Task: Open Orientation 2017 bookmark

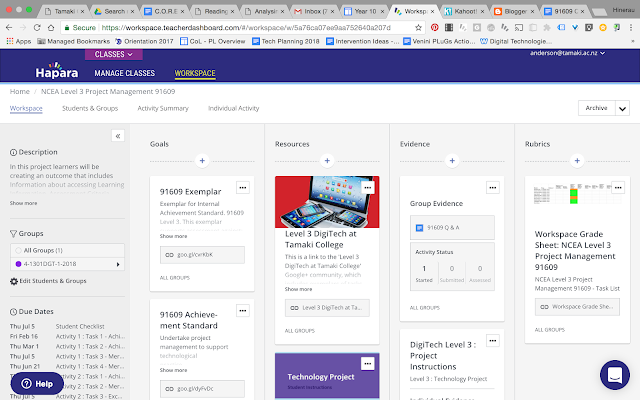Action: [144, 41]
